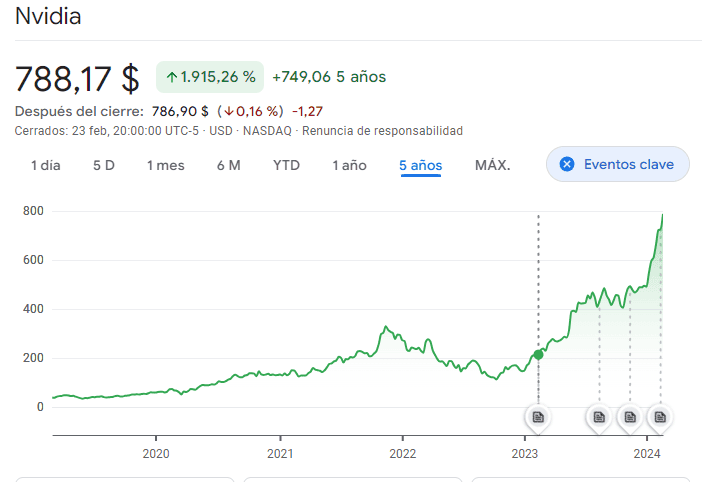Open the key event document icon at late 2023
The height and width of the screenshot is (482, 702).
point(630,416)
